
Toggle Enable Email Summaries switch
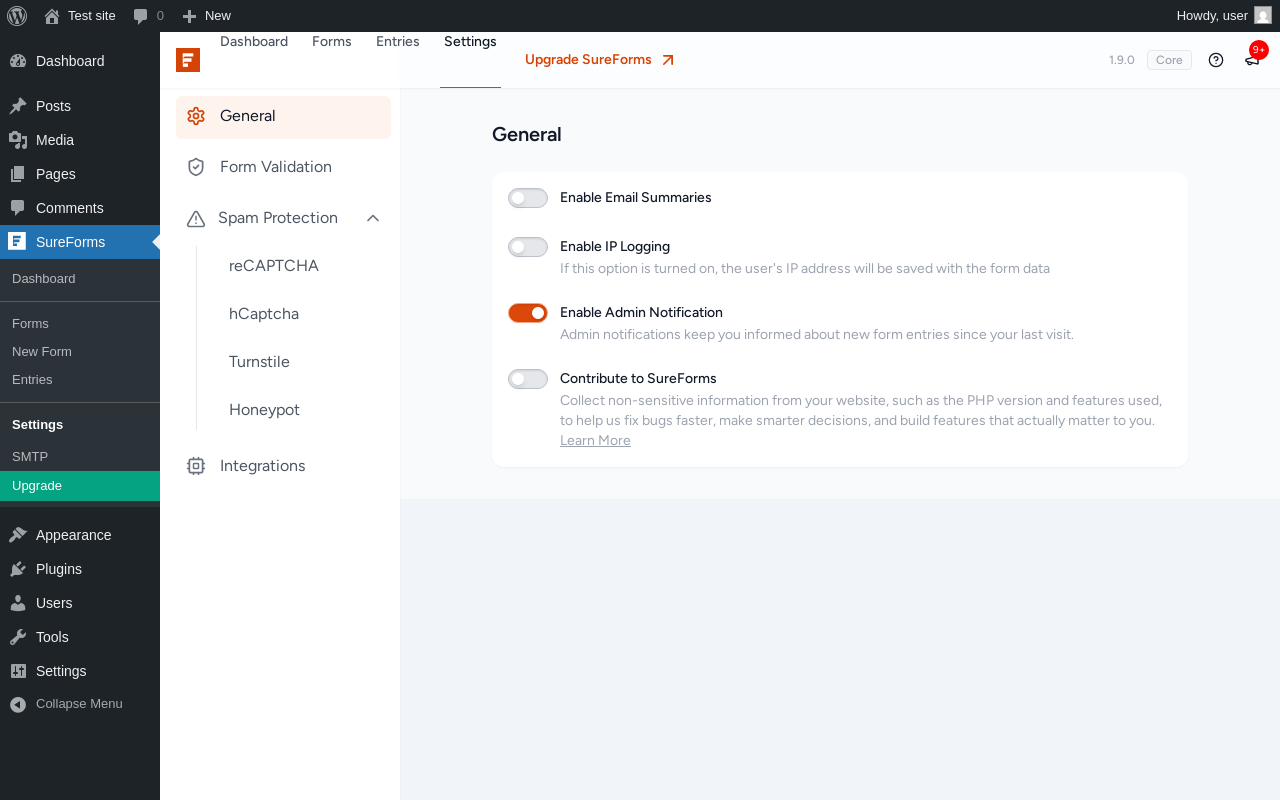528,198
